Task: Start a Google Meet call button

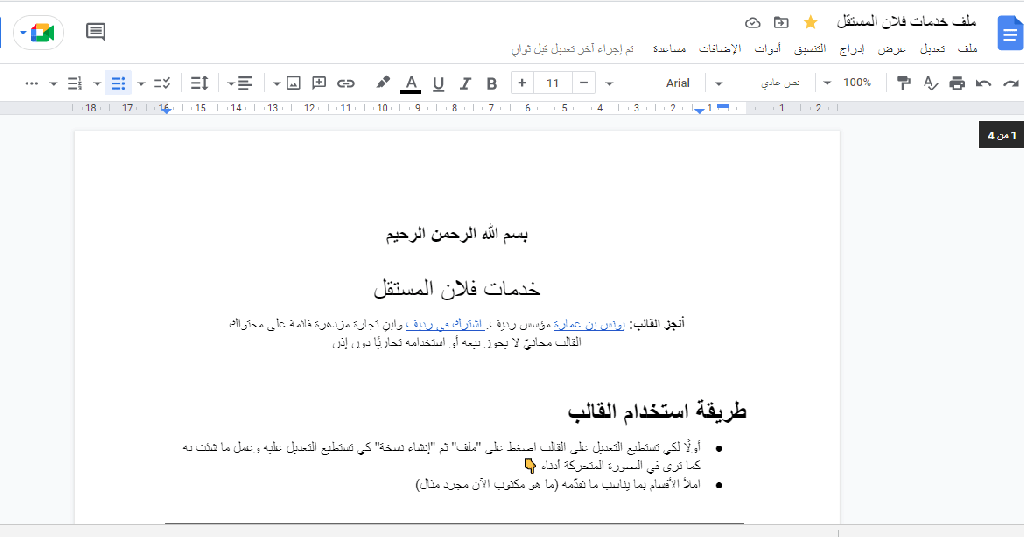Action: pos(42,32)
